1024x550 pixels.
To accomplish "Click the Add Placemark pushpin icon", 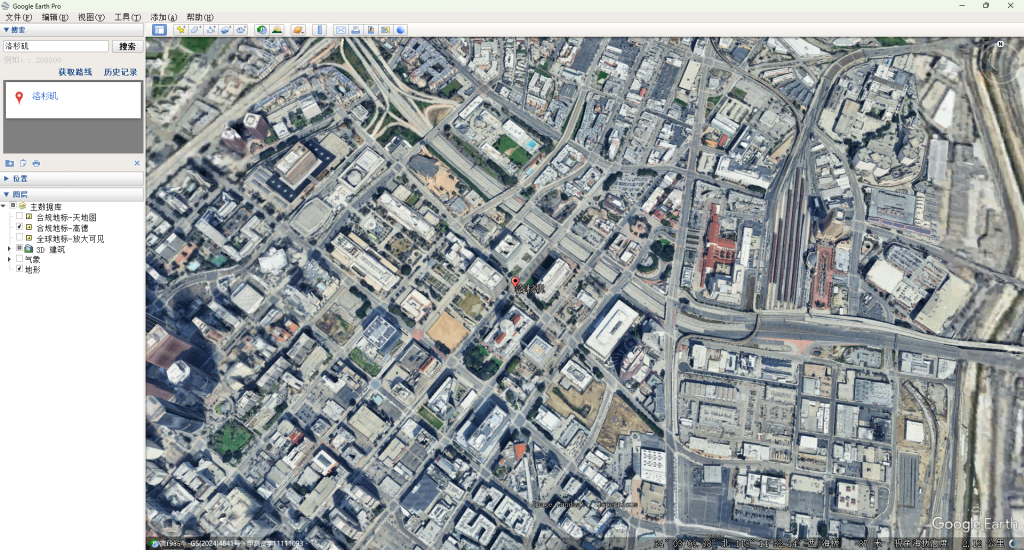I will pyautogui.click(x=181, y=30).
